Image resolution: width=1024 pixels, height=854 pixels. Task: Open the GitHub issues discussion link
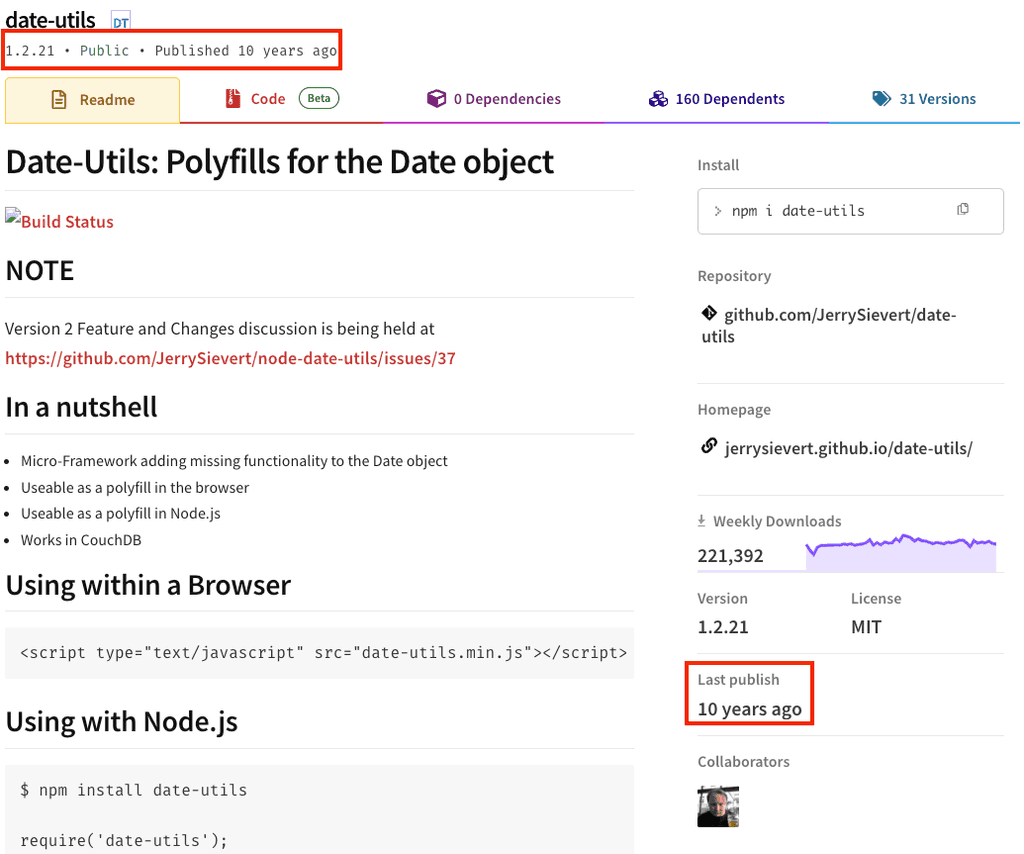click(x=231, y=357)
